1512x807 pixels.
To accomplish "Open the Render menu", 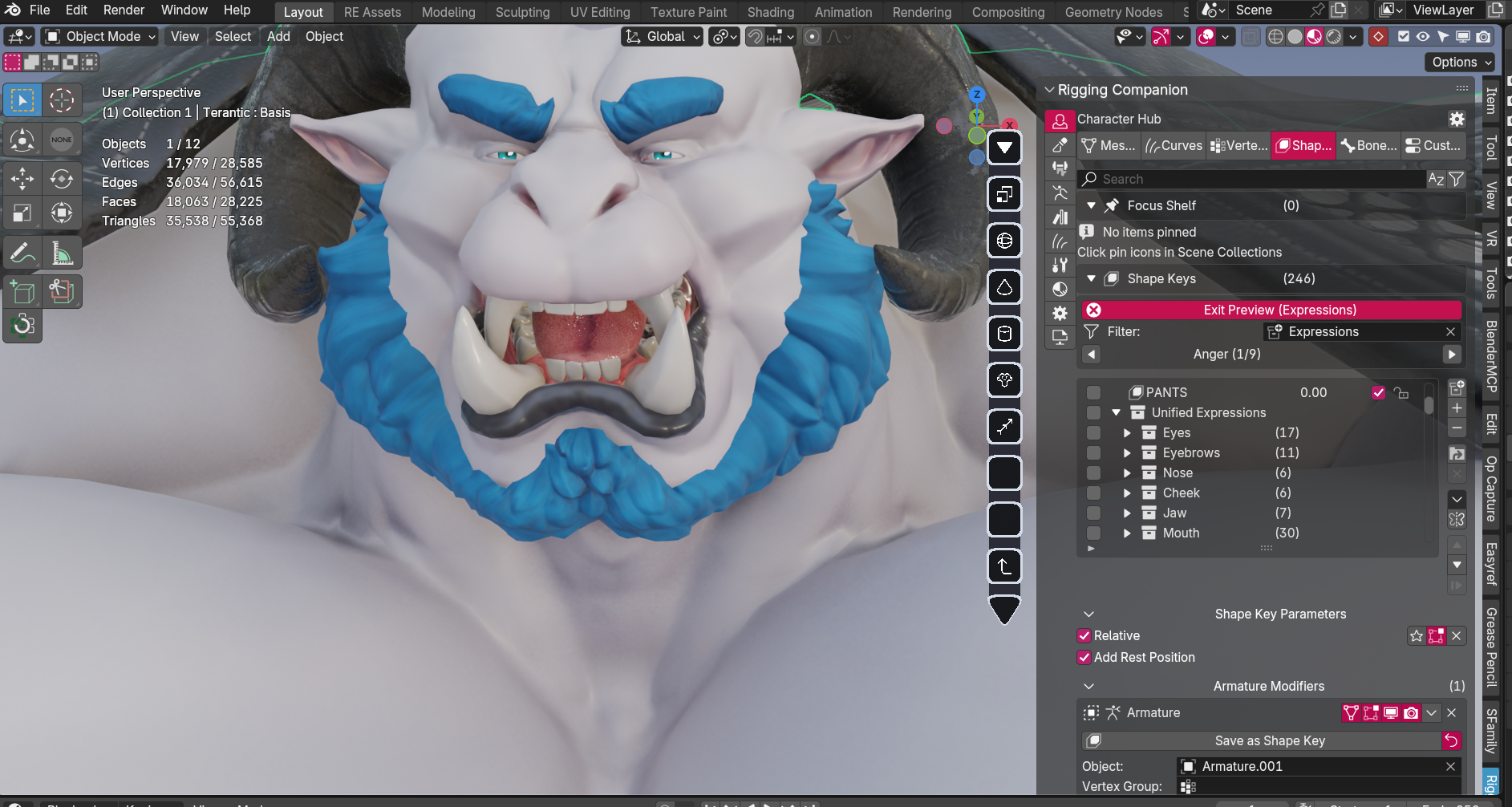I will (x=124, y=10).
